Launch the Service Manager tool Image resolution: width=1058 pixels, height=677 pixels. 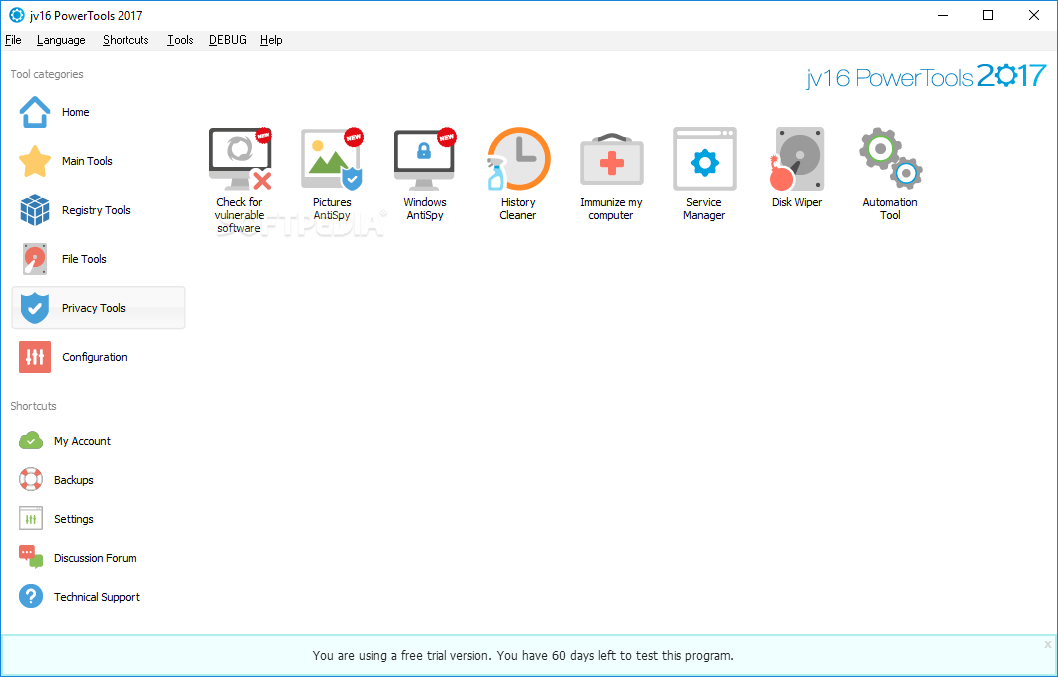(x=704, y=174)
